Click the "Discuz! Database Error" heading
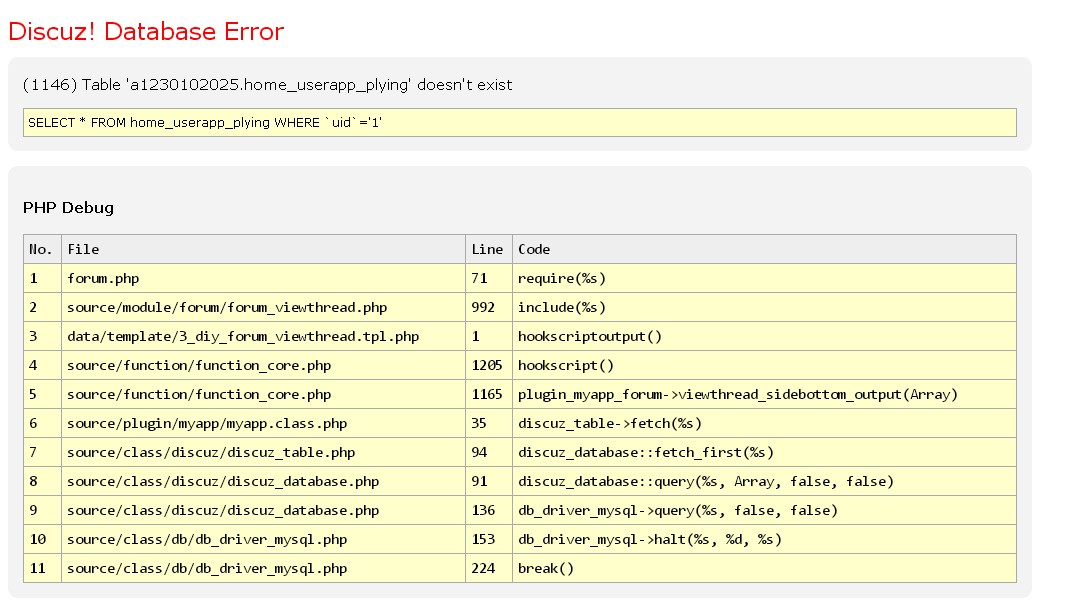The width and height of the screenshot is (1086, 608). coord(146,32)
